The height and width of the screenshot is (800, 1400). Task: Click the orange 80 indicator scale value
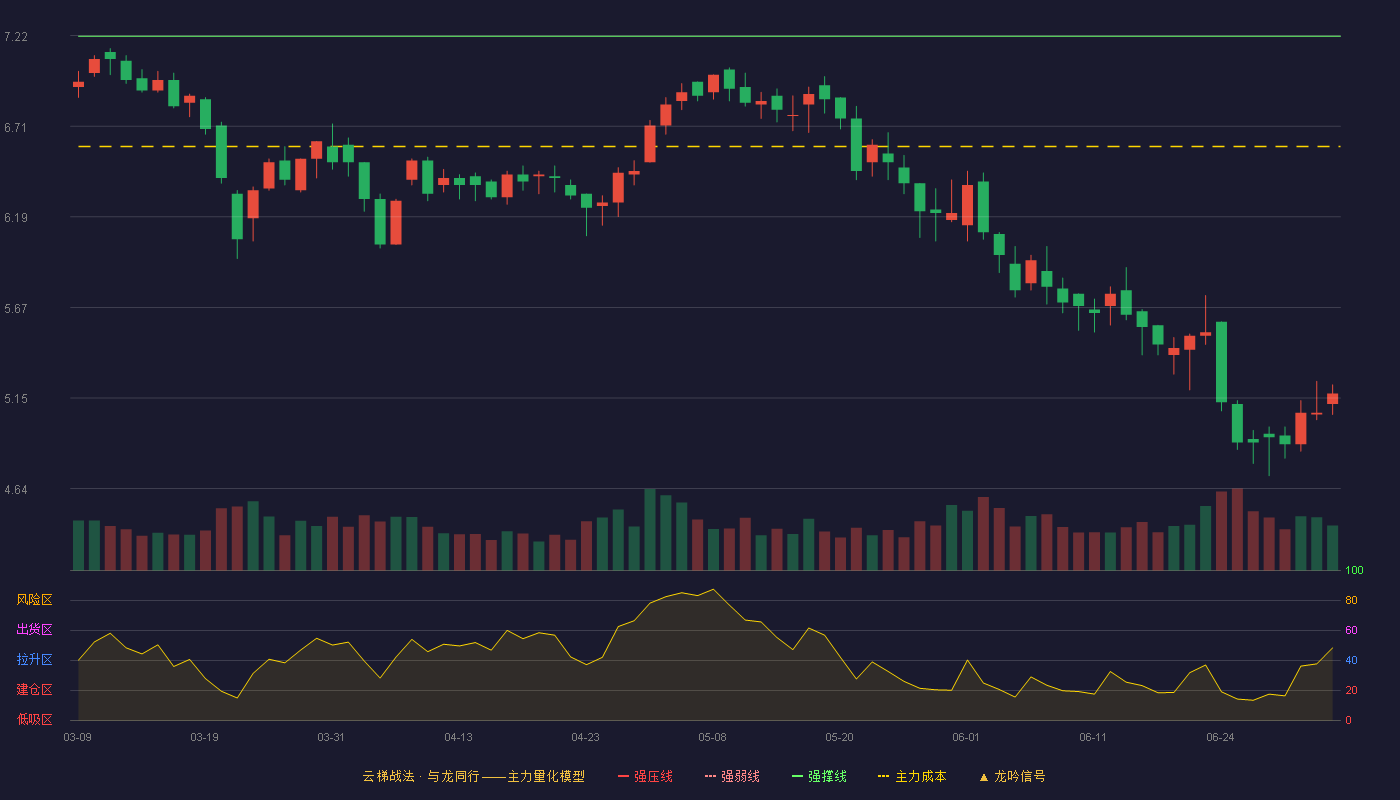pos(1351,600)
